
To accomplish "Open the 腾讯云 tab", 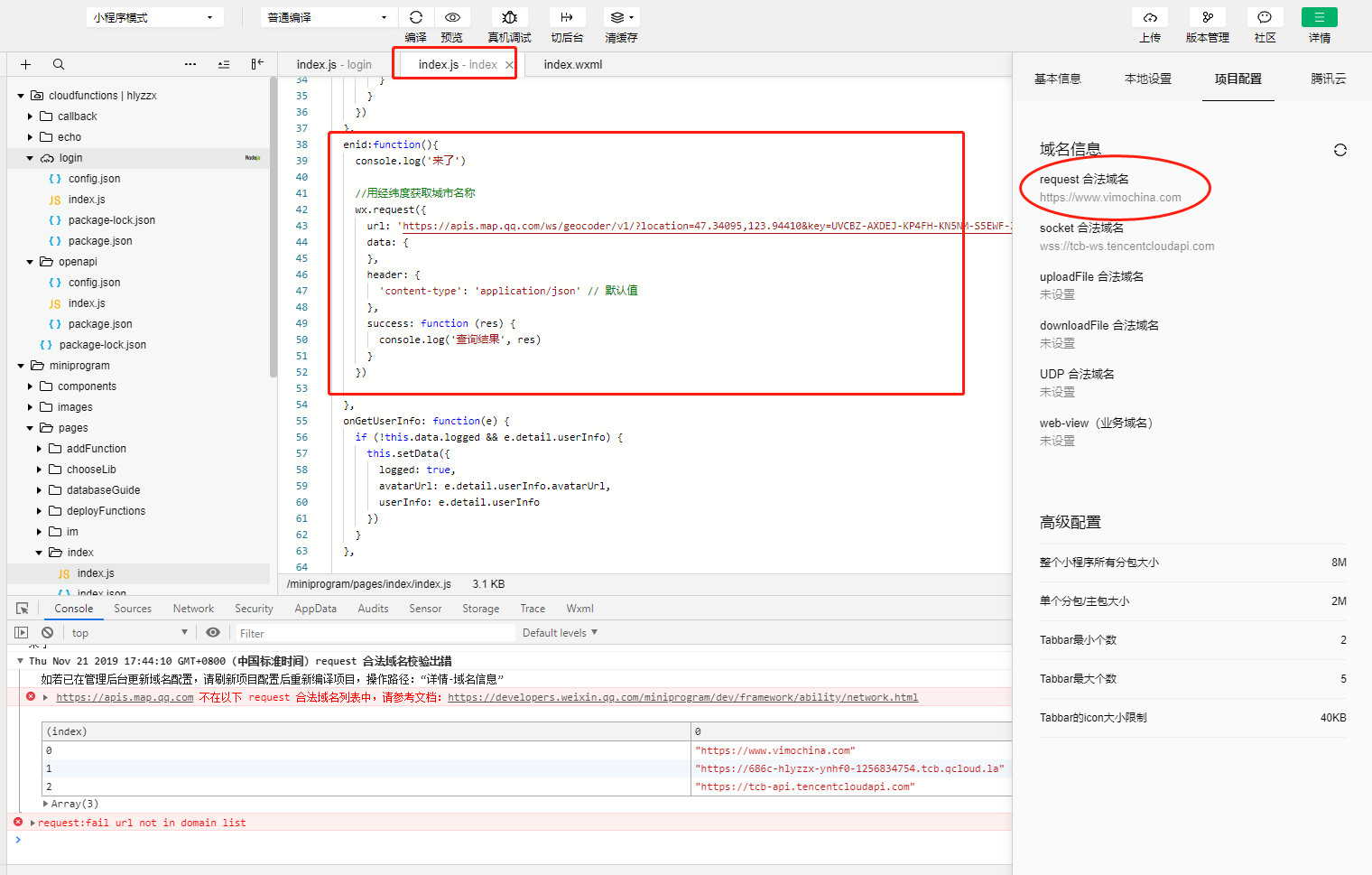I will pos(1329,79).
